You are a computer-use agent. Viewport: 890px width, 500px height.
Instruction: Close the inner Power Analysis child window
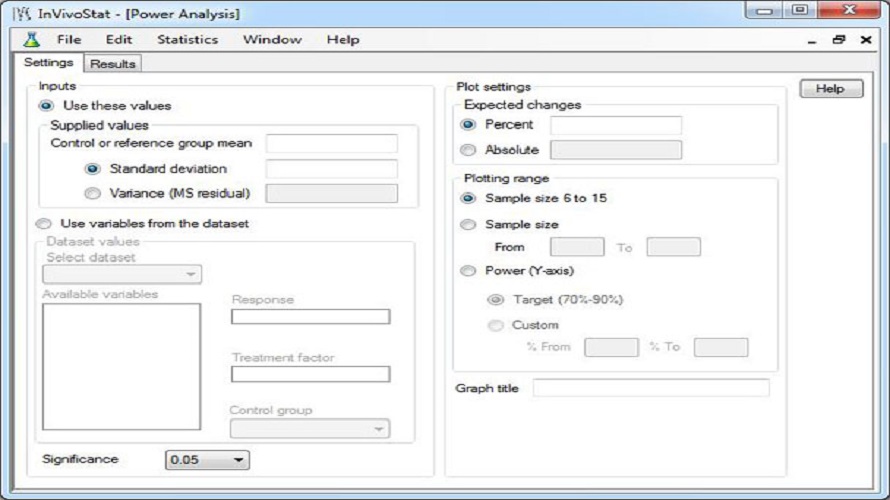tap(866, 40)
